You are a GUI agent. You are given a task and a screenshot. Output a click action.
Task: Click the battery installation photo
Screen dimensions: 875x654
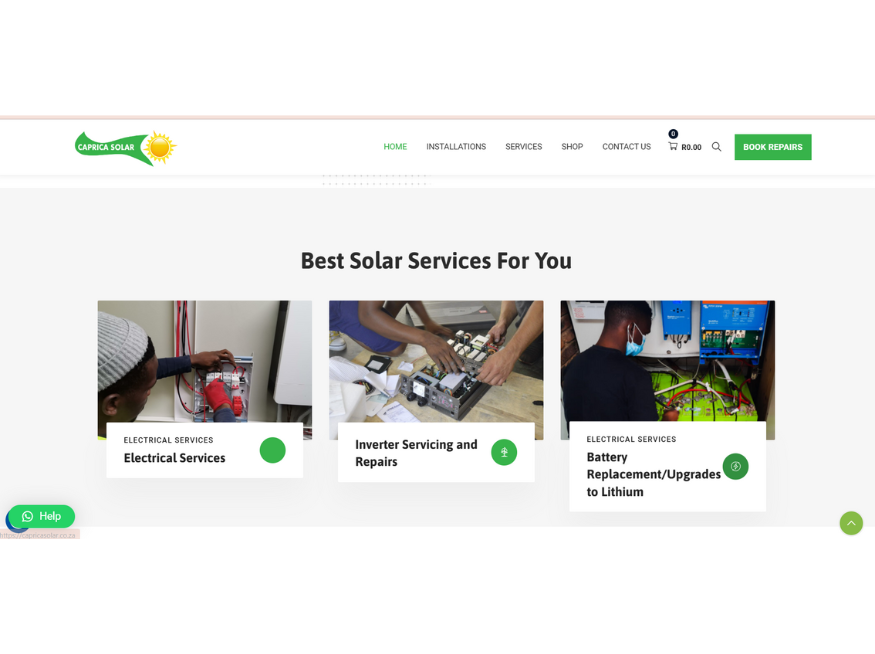[x=667, y=361]
